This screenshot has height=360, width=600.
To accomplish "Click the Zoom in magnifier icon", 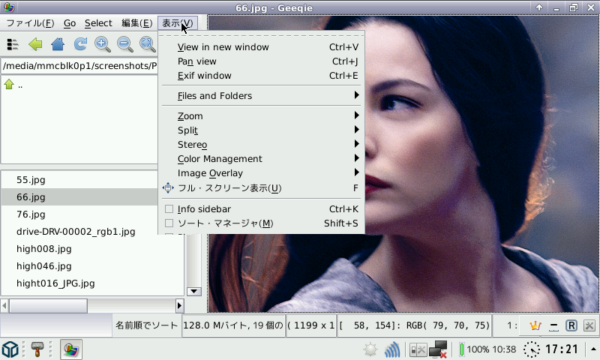I will click(x=103, y=44).
